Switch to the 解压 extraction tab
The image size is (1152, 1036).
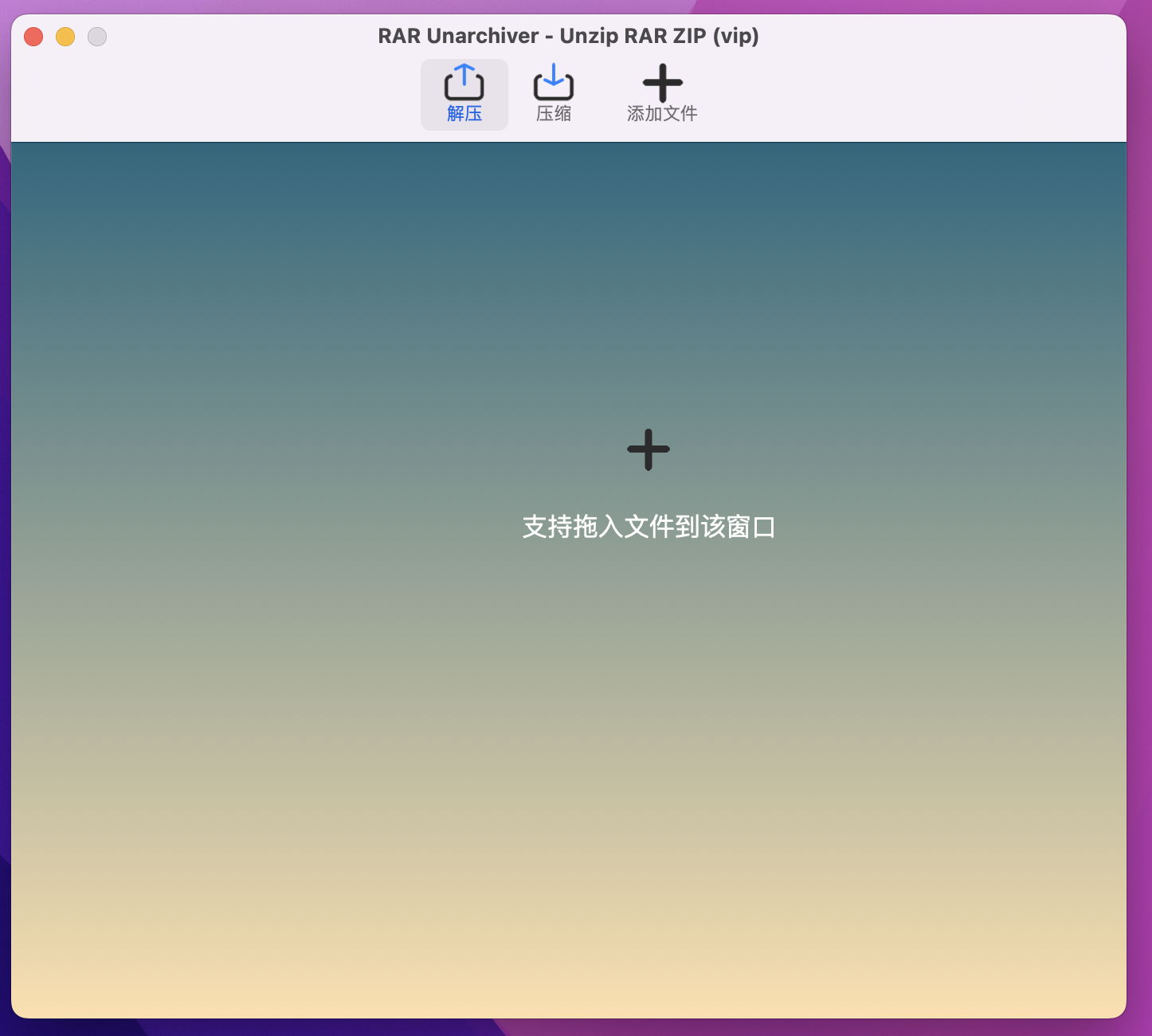(x=464, y=95)
